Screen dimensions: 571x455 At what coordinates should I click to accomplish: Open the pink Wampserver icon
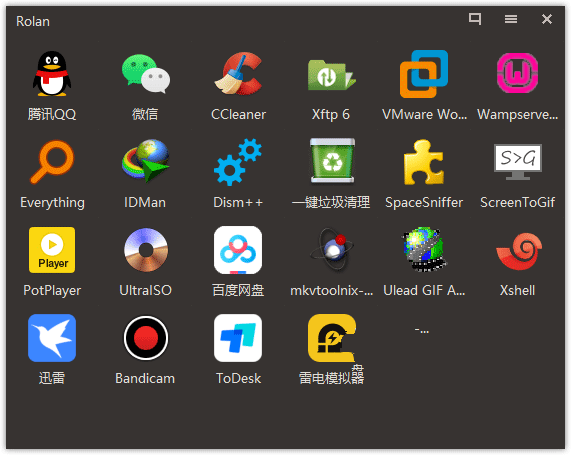pyautogui.click(x=517, y=73)
